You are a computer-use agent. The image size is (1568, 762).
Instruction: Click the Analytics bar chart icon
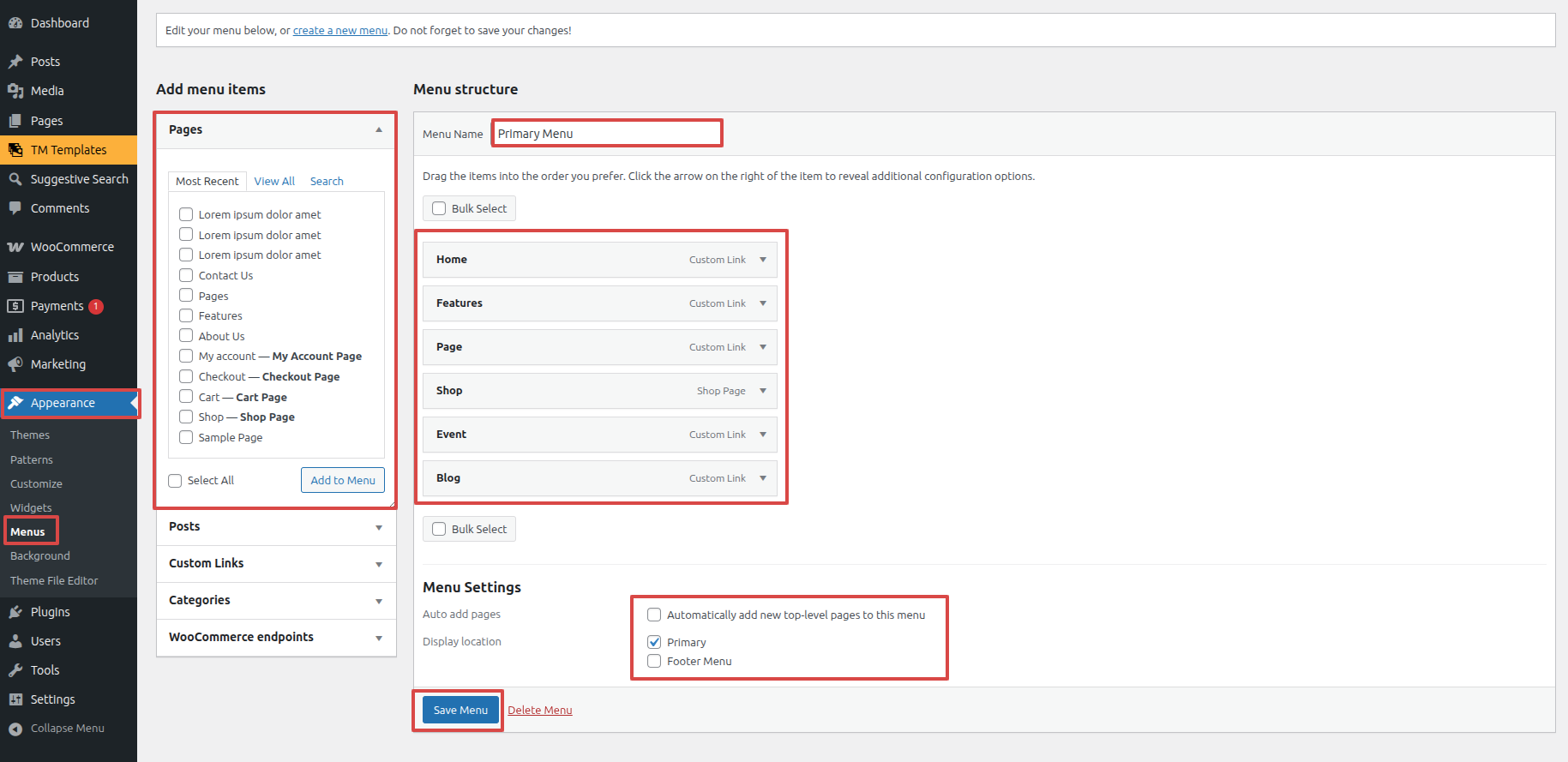coord(15,335)
